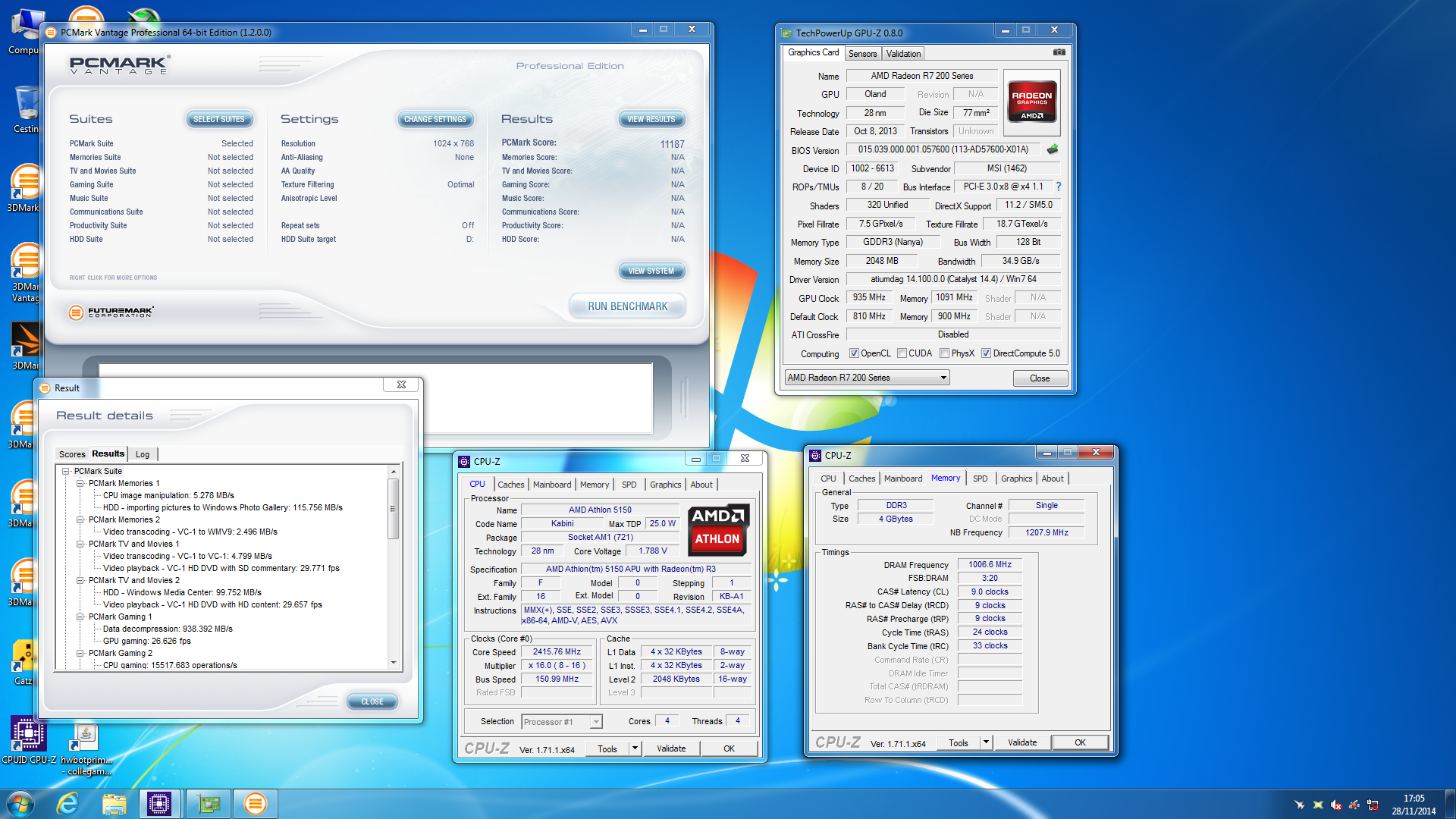The width and height of the screenshot is (1456, 819).
Task: Click the Close button in GPU-Z
Action: click(1040, 378)
